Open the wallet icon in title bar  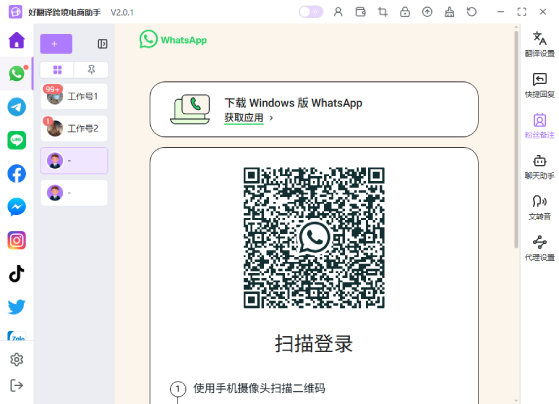[x=360, y=12]
